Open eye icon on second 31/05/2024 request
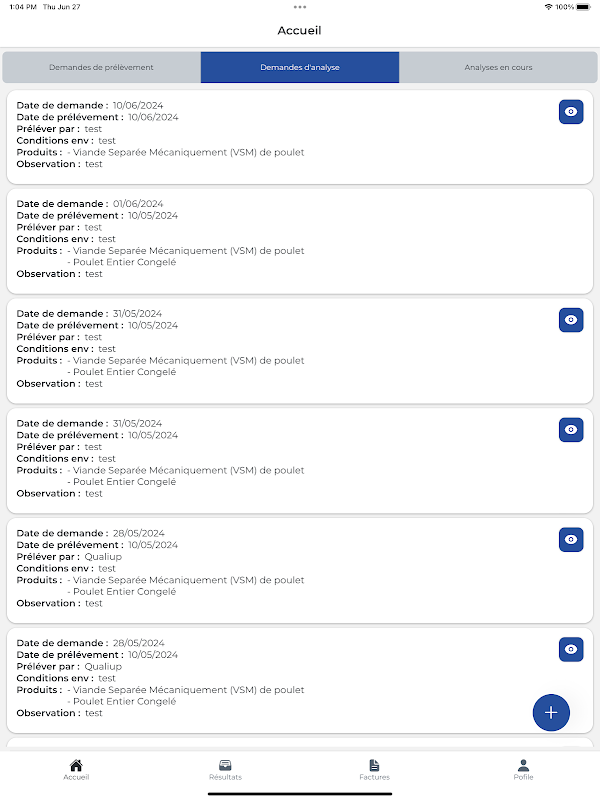600x800 pixels. tap(571, 430)
